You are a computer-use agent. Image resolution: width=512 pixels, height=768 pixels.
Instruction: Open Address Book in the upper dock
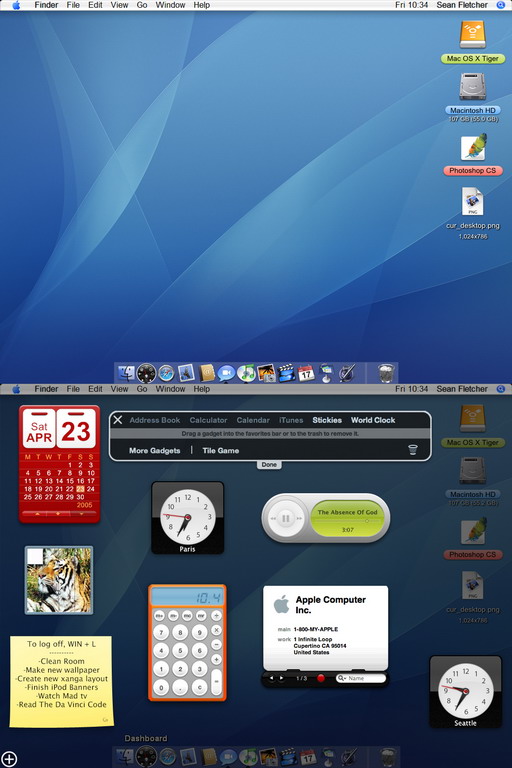[x=207, y=373]
